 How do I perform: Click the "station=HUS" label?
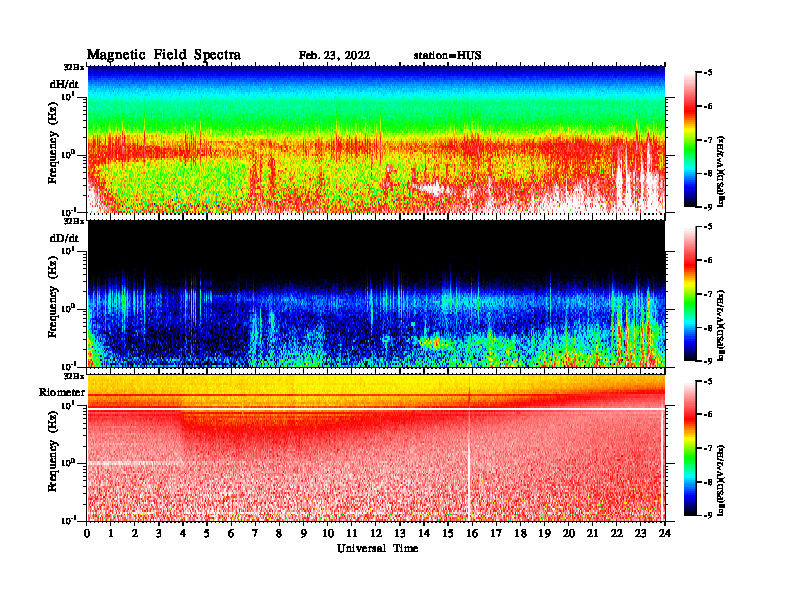pos(447,56)
